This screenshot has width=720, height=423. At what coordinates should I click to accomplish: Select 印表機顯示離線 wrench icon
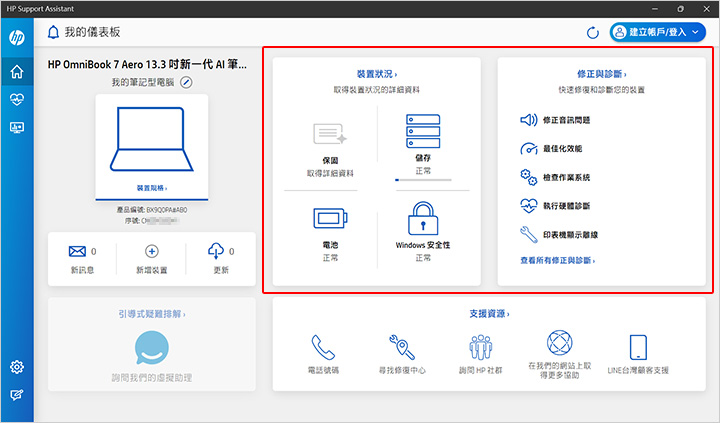[x=529, y=235]
